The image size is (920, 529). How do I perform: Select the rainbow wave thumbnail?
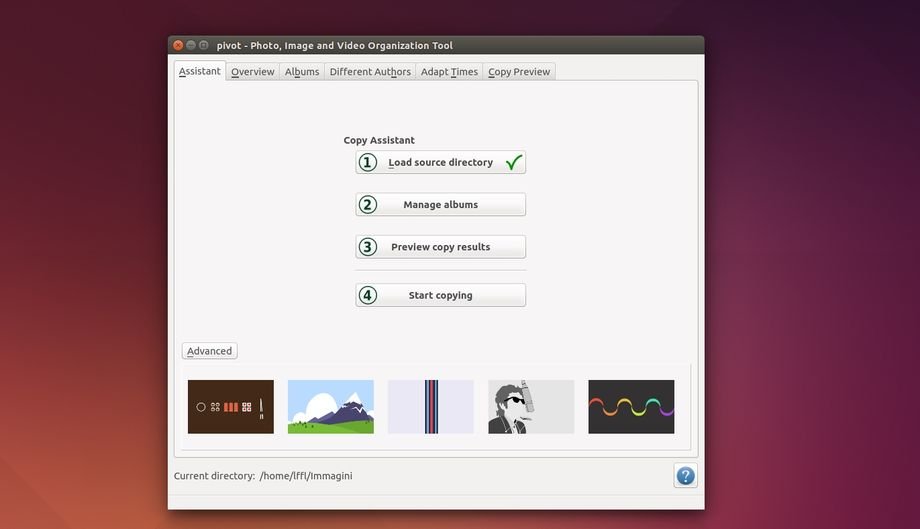[631, 407]
